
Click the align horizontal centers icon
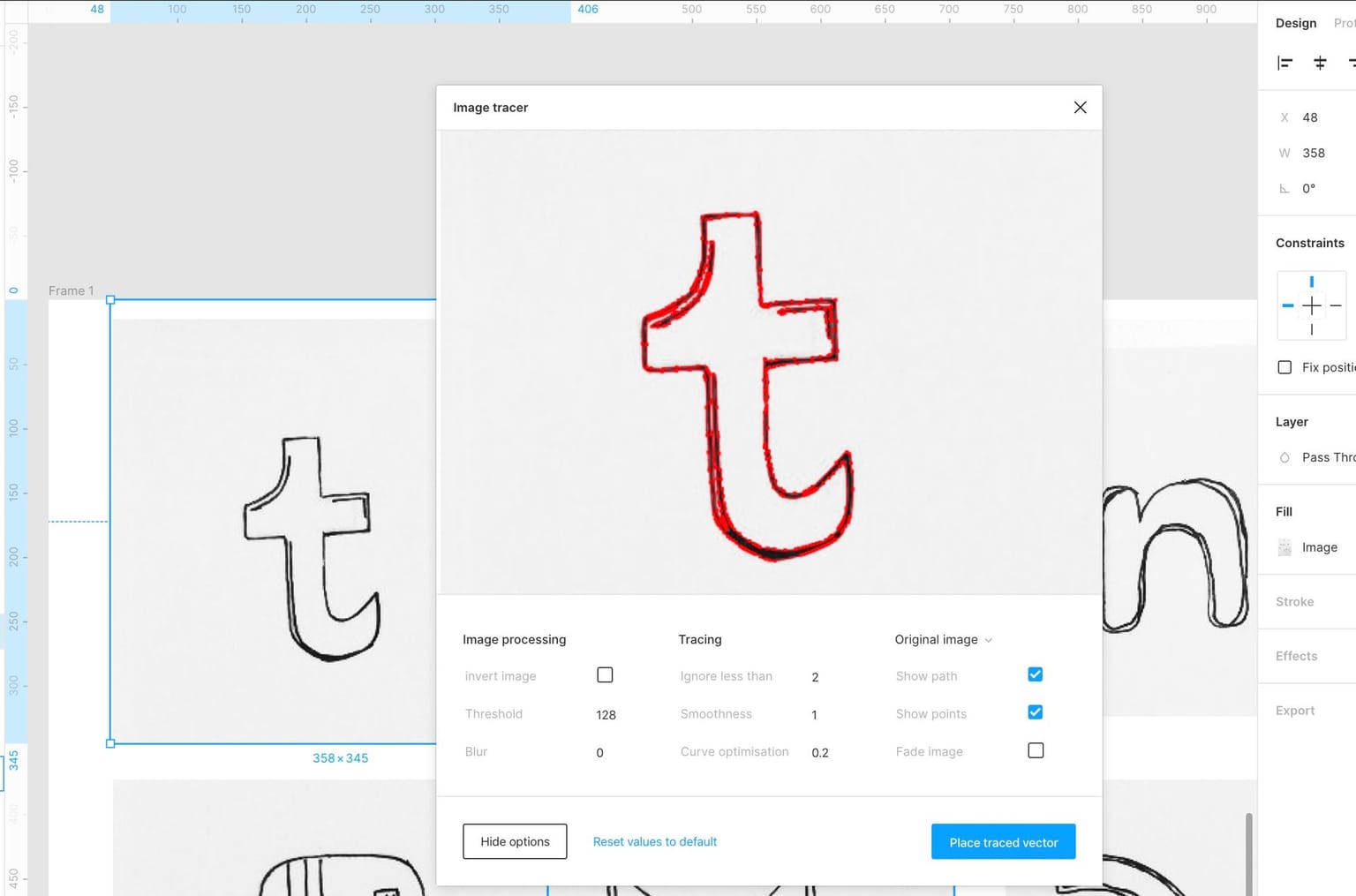point(1320,63)
